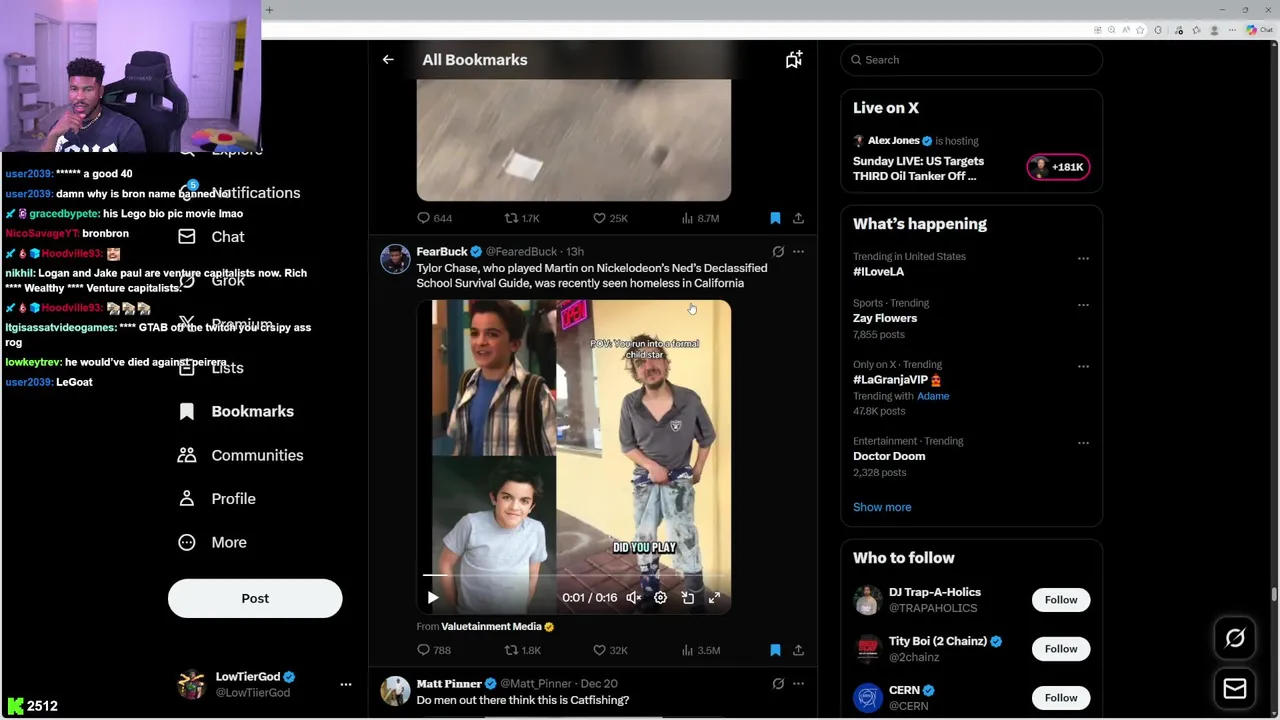Expand the More menu in the sidebar

coord(212,542)
